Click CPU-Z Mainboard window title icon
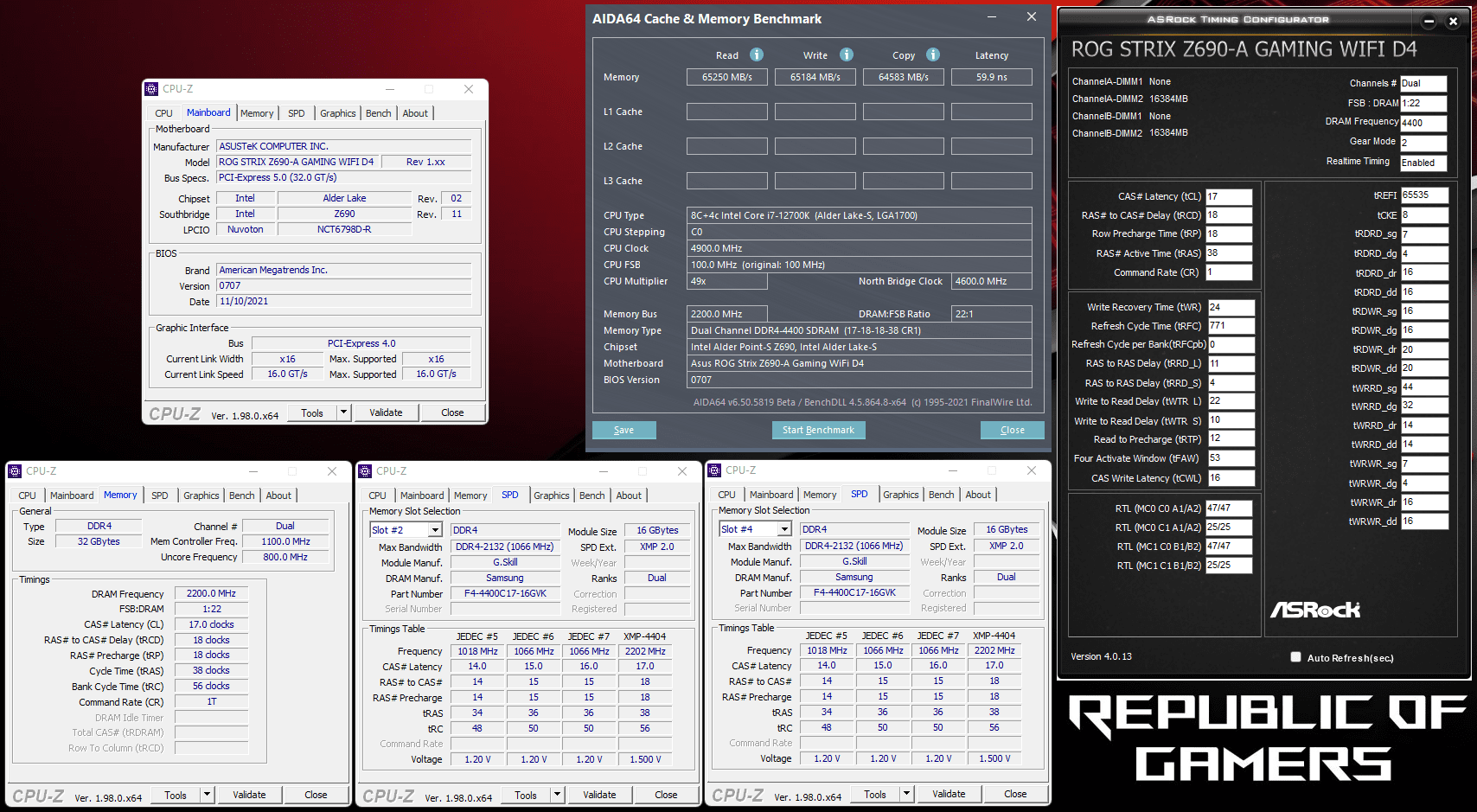This screenshot has width=1477, height=812. point(151,89)
